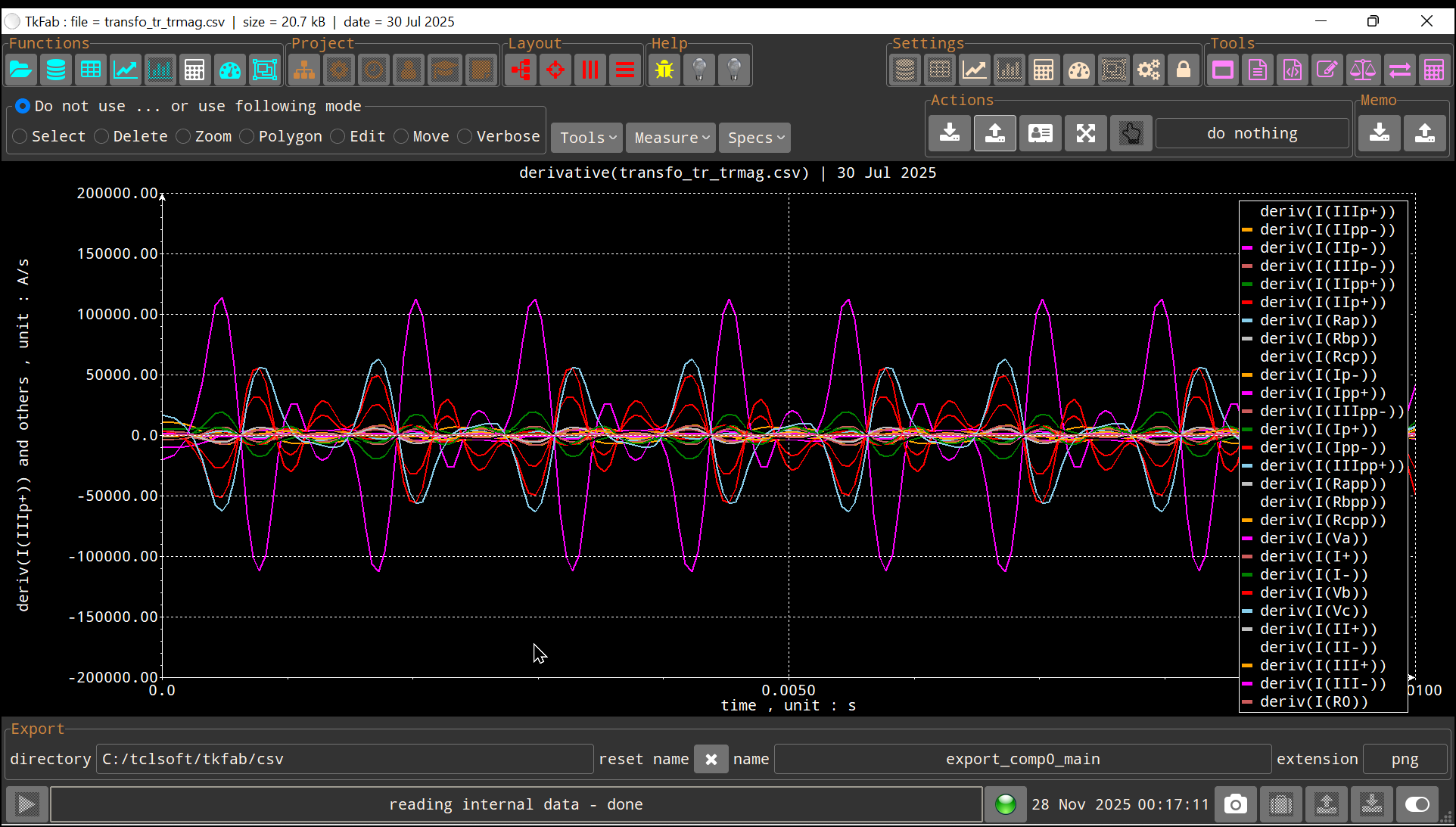Open the Specs dropdown menu
The image size is (1456, 827).
tap(755, 138)
